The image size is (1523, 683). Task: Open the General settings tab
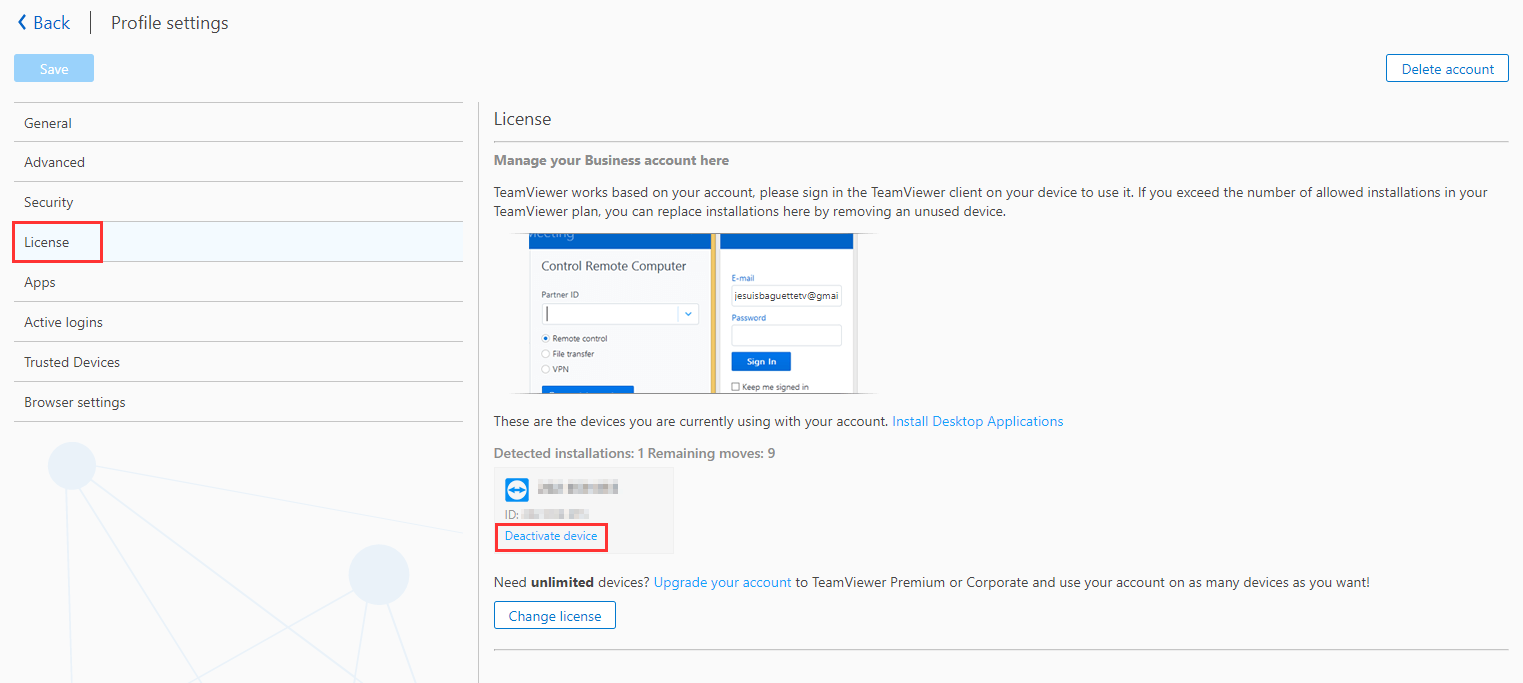point(238,123)
